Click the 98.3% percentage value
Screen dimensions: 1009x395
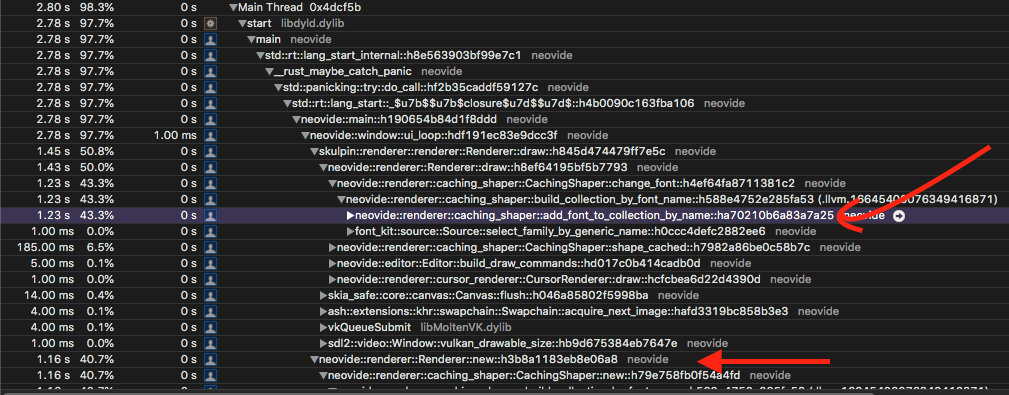coord(98,8)
